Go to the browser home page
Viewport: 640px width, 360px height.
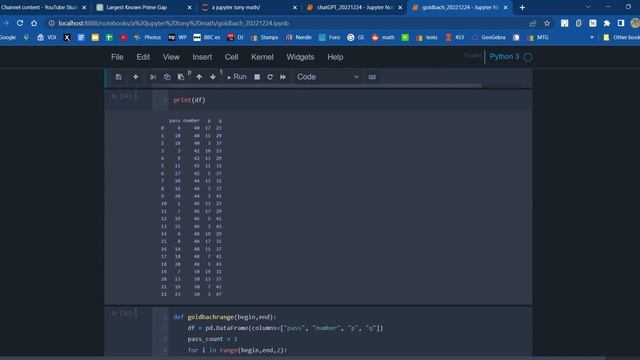pos(34,23)
